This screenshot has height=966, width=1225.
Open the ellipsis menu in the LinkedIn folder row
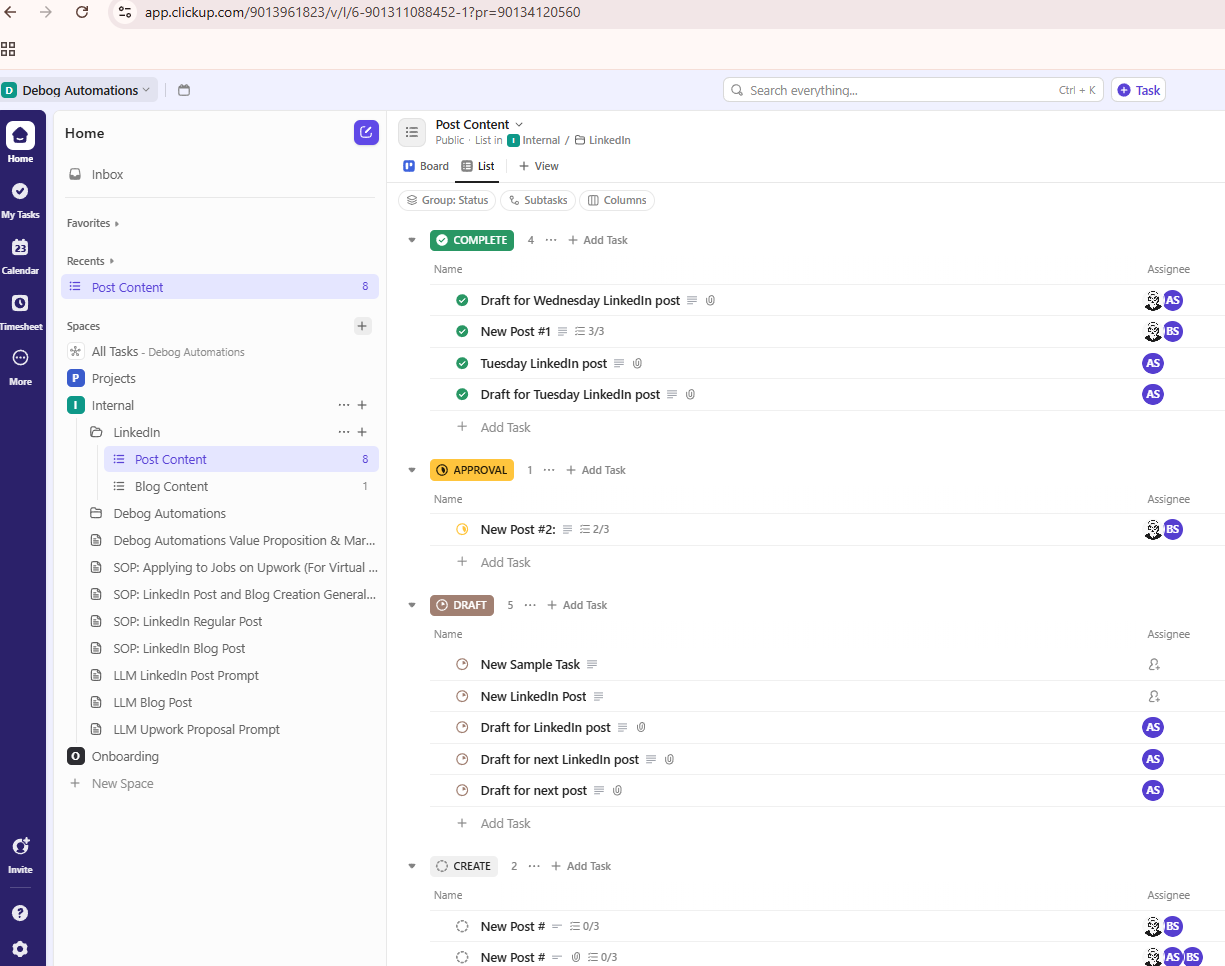(344, 432)
